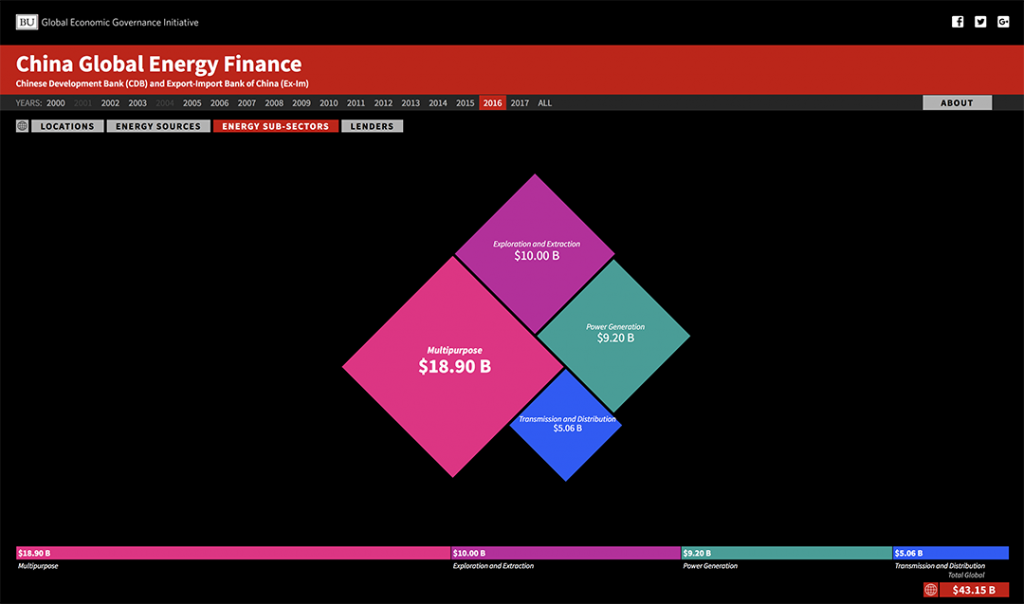Click the BU logo in the header
1024x604 pixels.
click(27, 22)
